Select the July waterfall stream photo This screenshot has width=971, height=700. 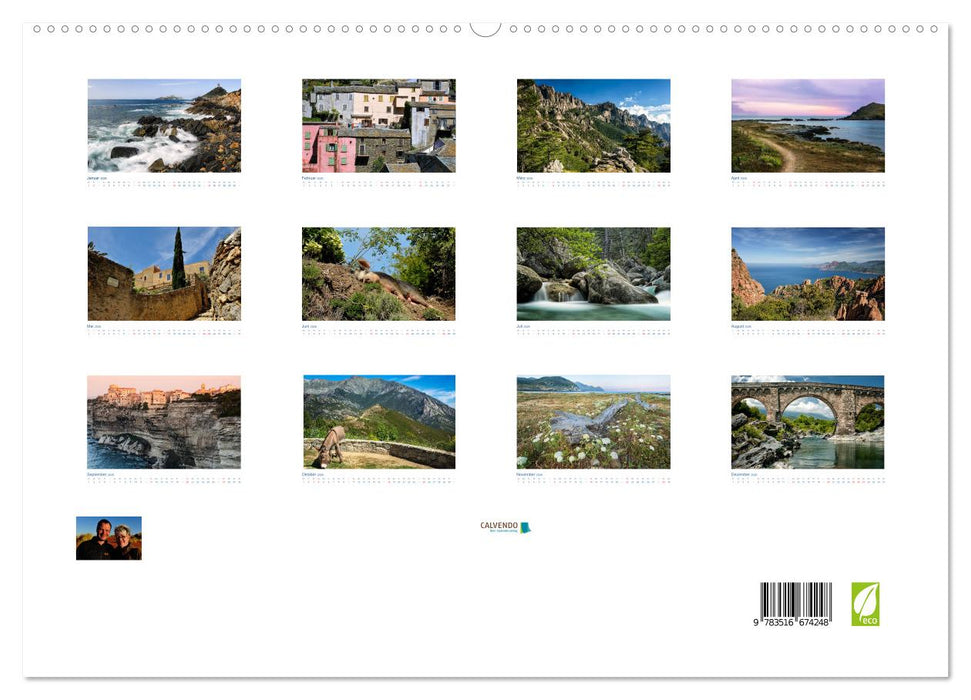(593, 273)
